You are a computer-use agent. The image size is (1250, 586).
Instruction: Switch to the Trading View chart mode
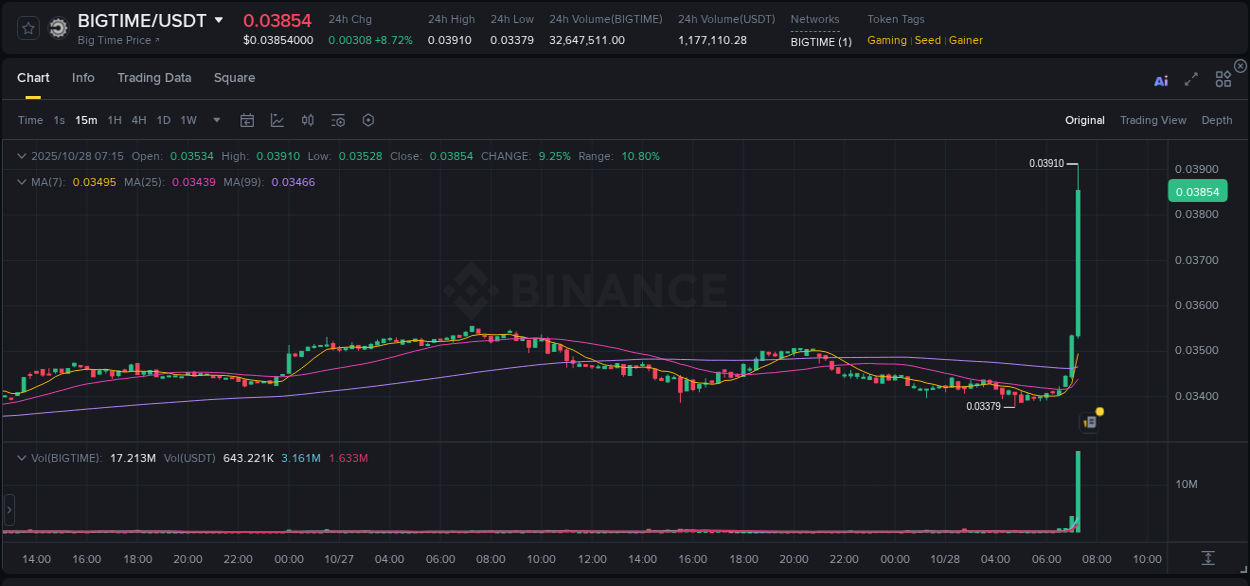pyautogui.click(x=1153, y=120)
